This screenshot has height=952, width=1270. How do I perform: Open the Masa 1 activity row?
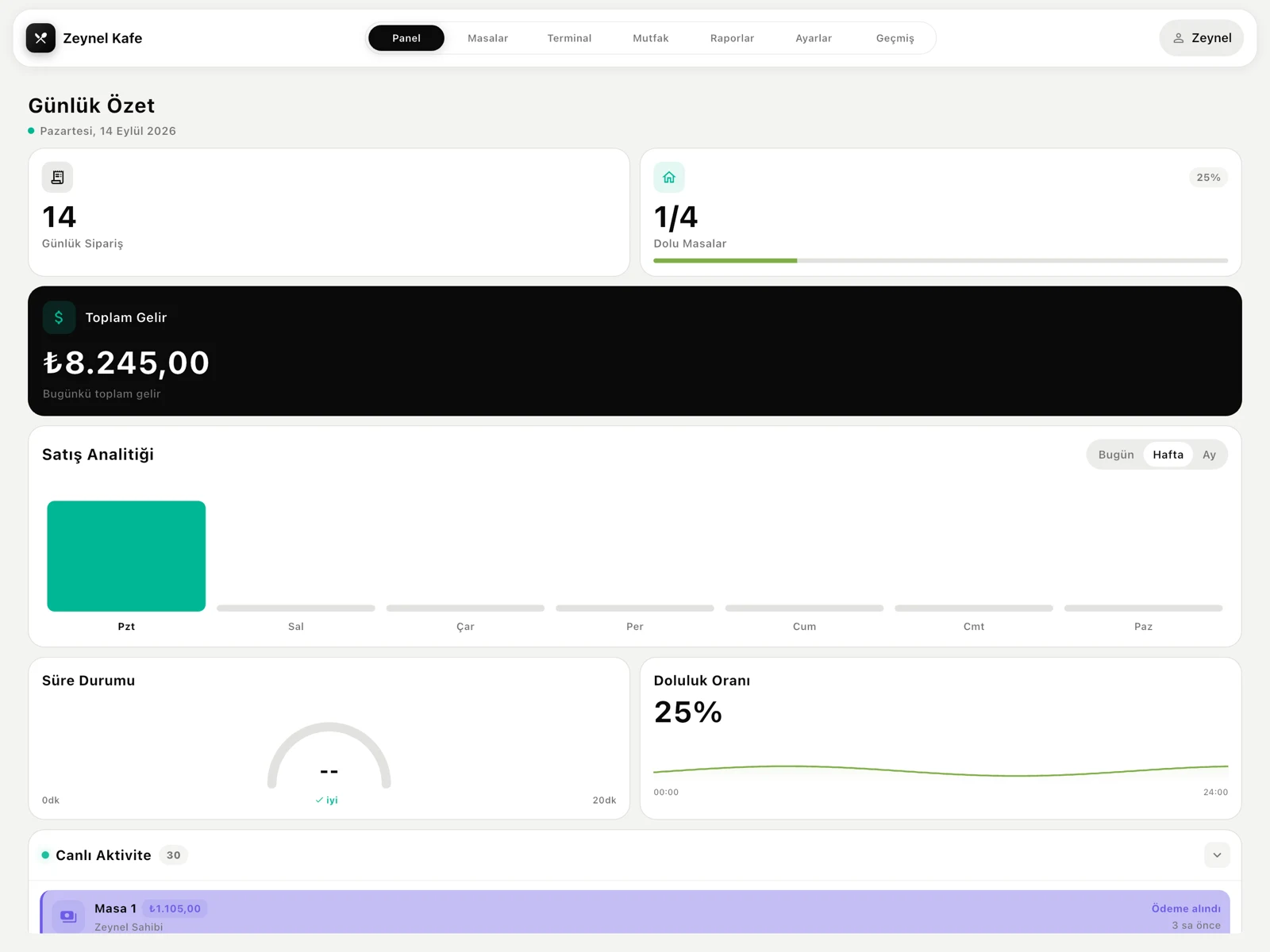635,912
